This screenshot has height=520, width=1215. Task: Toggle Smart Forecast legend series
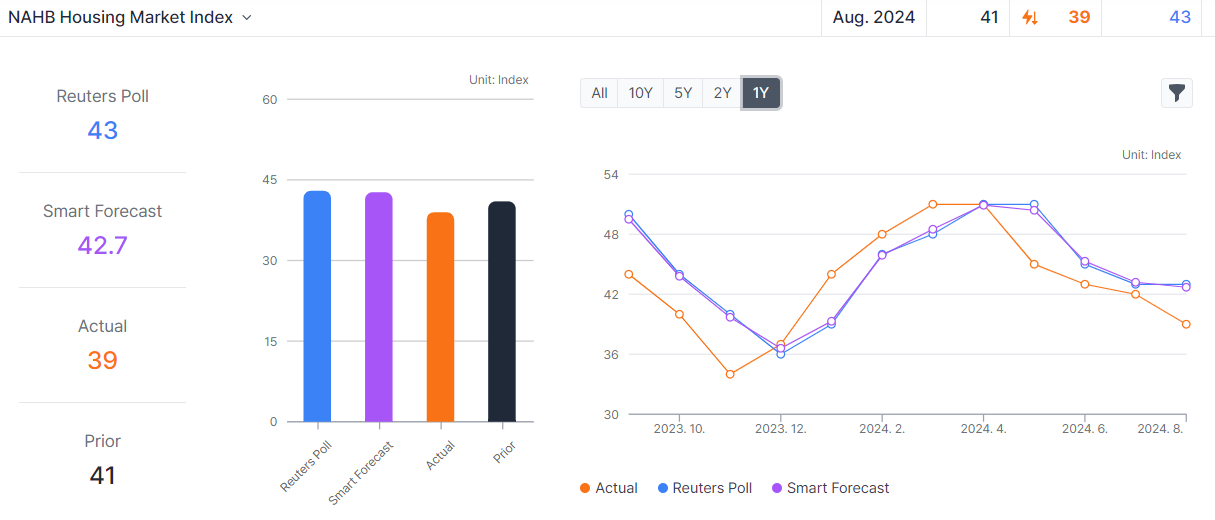tap(829, 488)
